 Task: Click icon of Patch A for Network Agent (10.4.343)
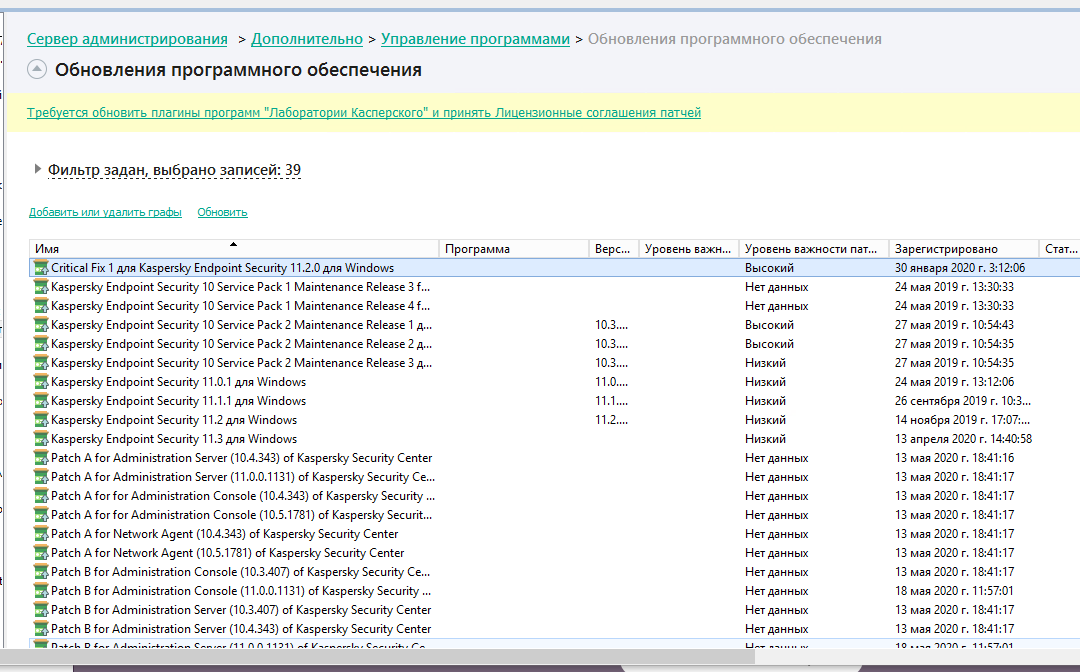(x=41, y=534)
